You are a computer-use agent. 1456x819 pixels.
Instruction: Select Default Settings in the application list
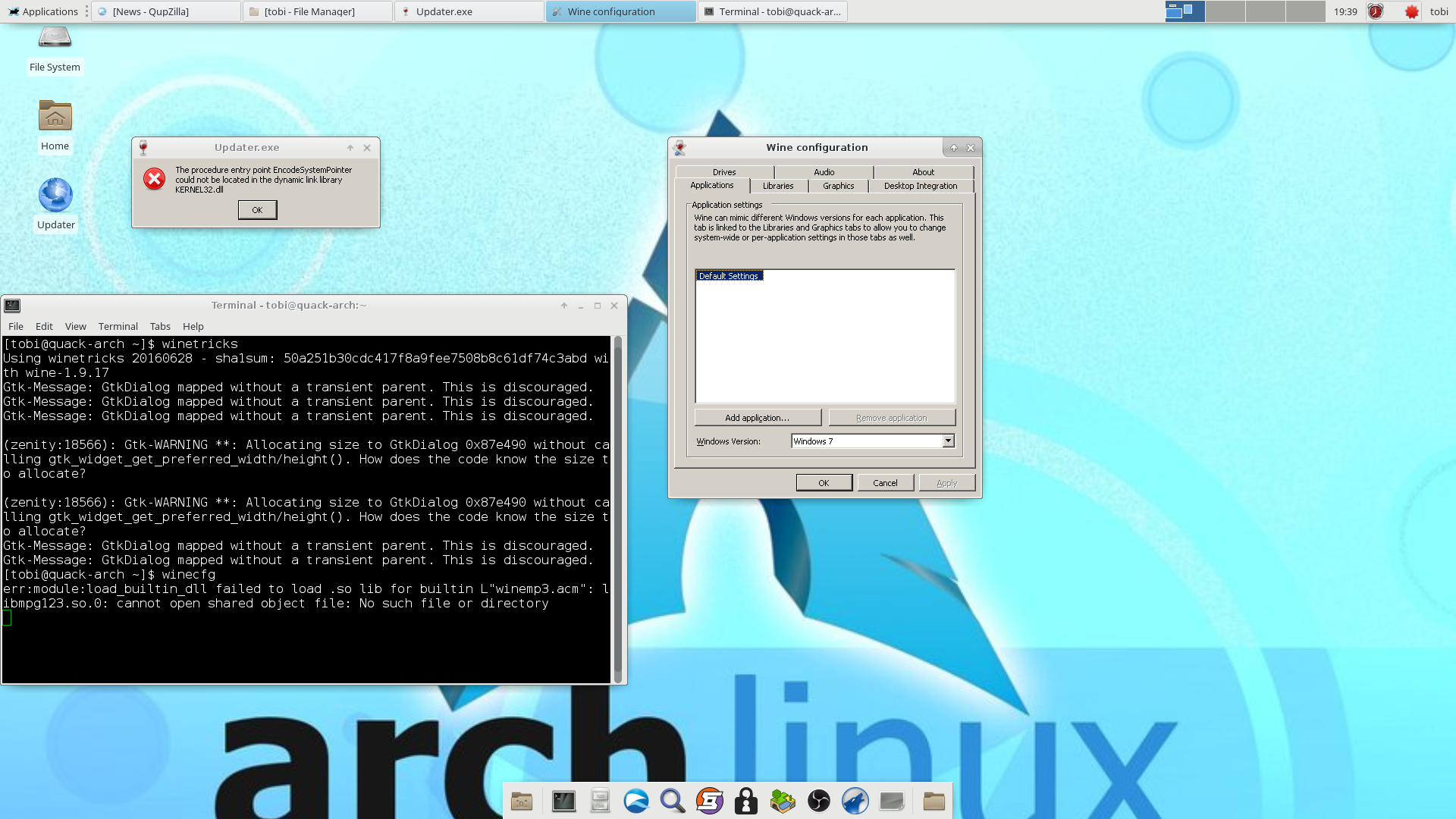pos(729,276)
